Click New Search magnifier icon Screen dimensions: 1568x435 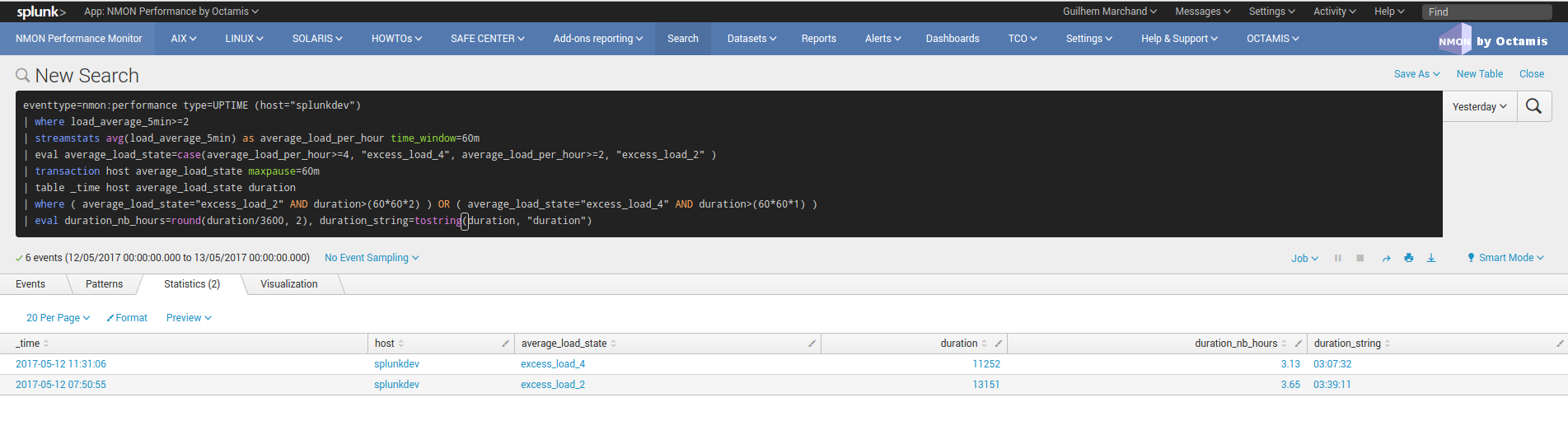tap(23, 76)
